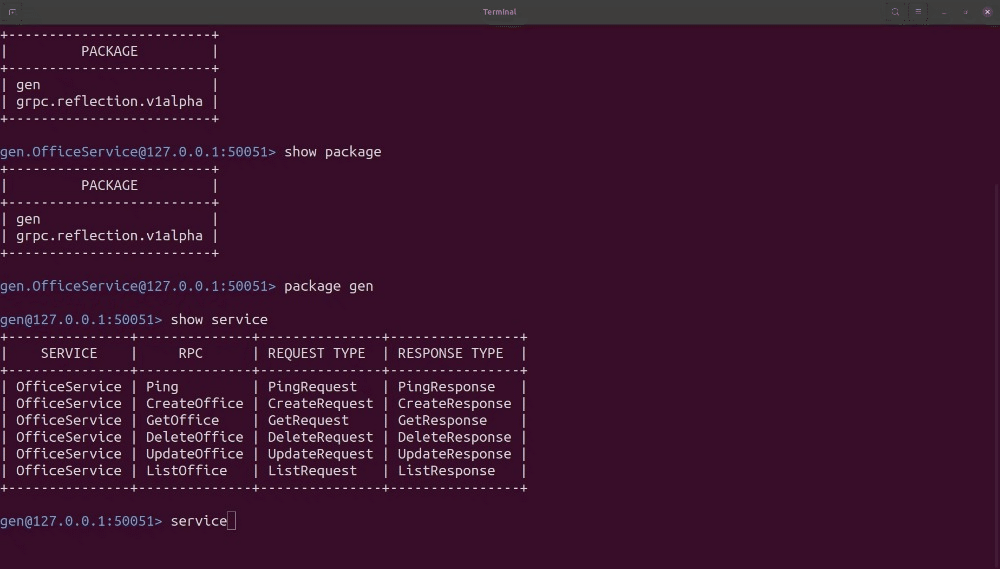Open the terminal hamburger menu
The width and height of the screenshot is (1000, 569).
[919, 12]
